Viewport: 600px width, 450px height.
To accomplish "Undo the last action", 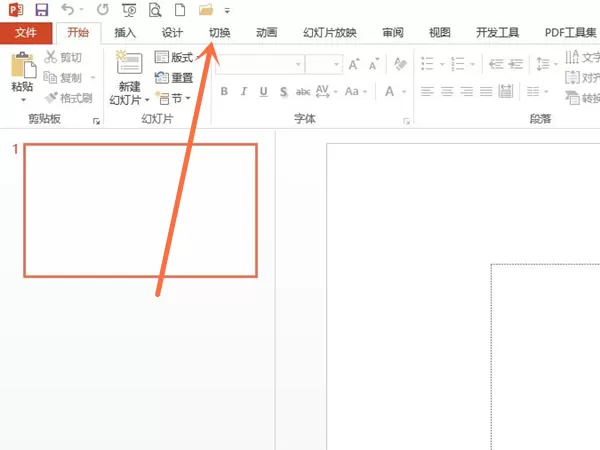I will [x=67, y=9].
